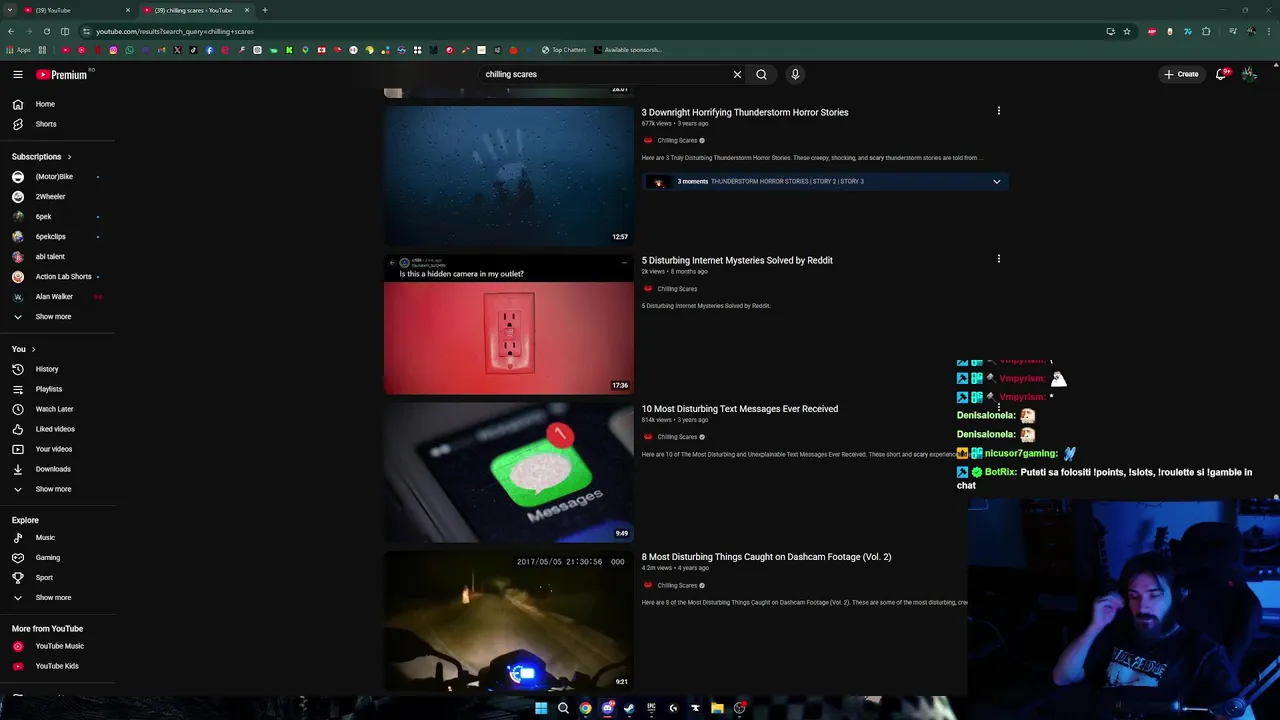
Task: Click the browser address bar URL
Action: pyautogui.click(x=175, y=31)
